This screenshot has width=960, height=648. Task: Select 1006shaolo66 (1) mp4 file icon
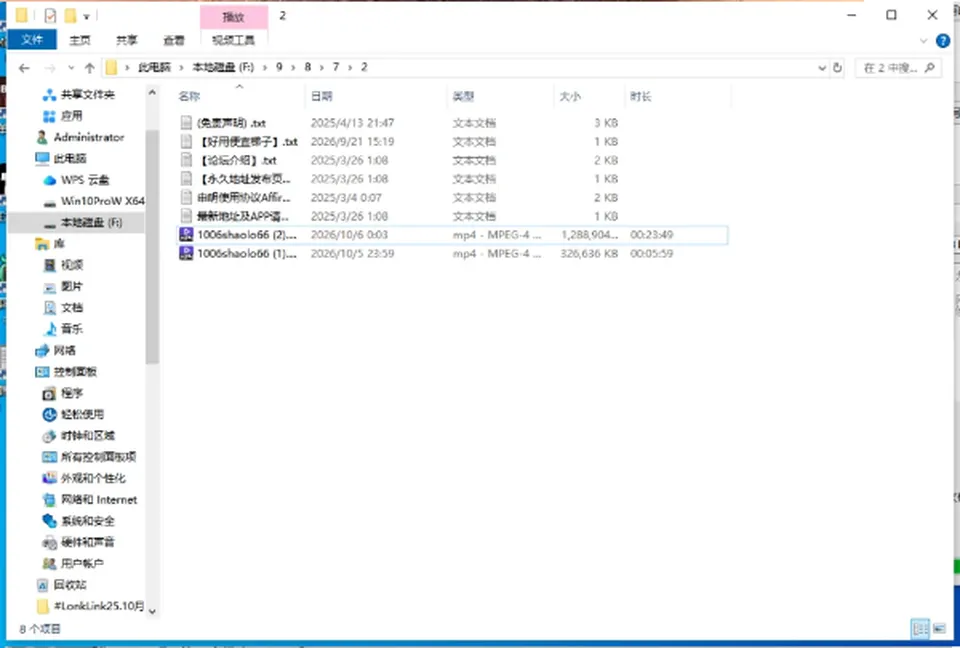coord(186,254)
